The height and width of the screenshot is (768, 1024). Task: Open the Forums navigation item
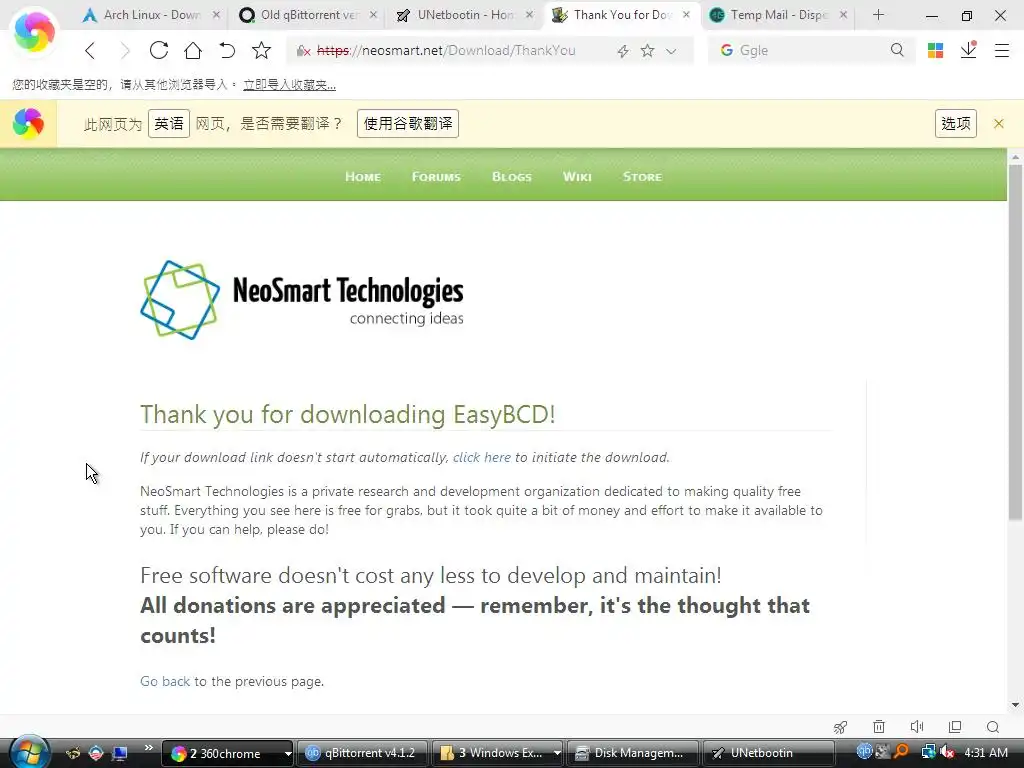pyautogui.click(x=436, y=177)
